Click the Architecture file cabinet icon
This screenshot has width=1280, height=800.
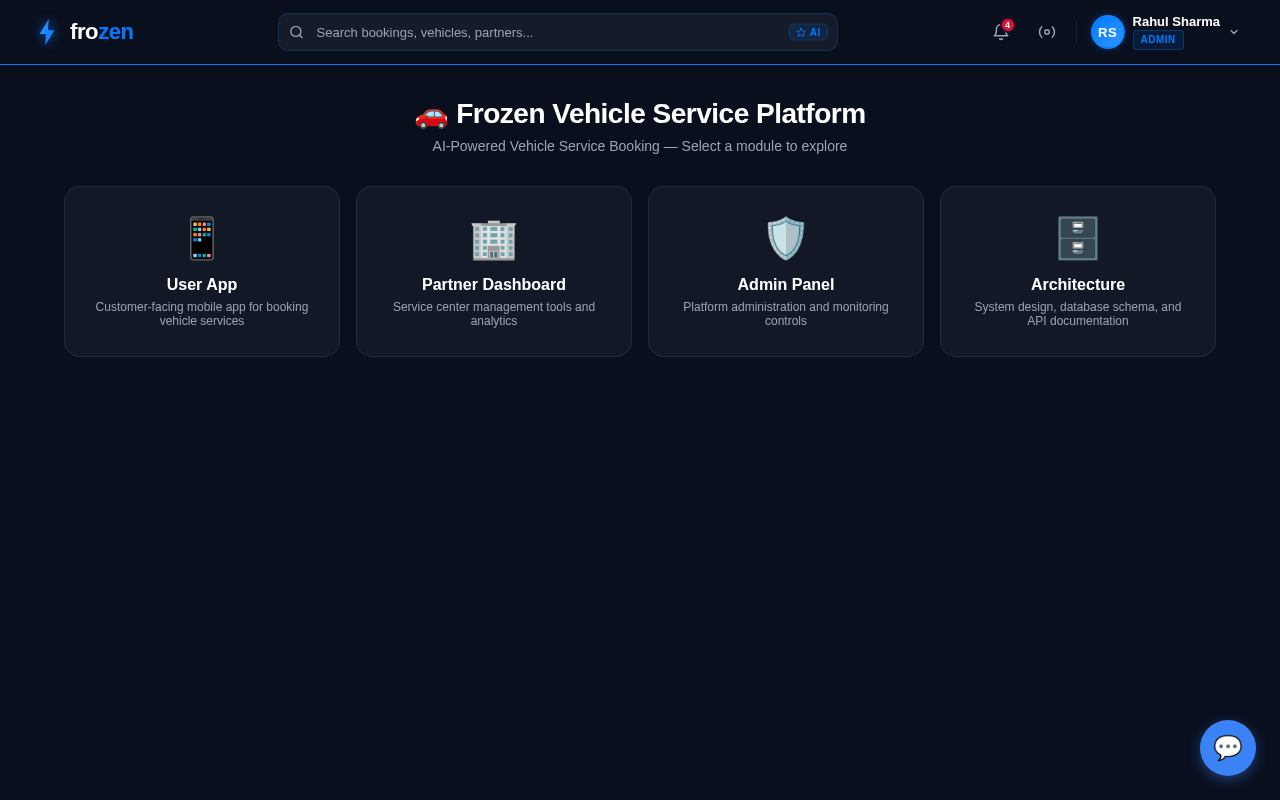coord(1077,238)
